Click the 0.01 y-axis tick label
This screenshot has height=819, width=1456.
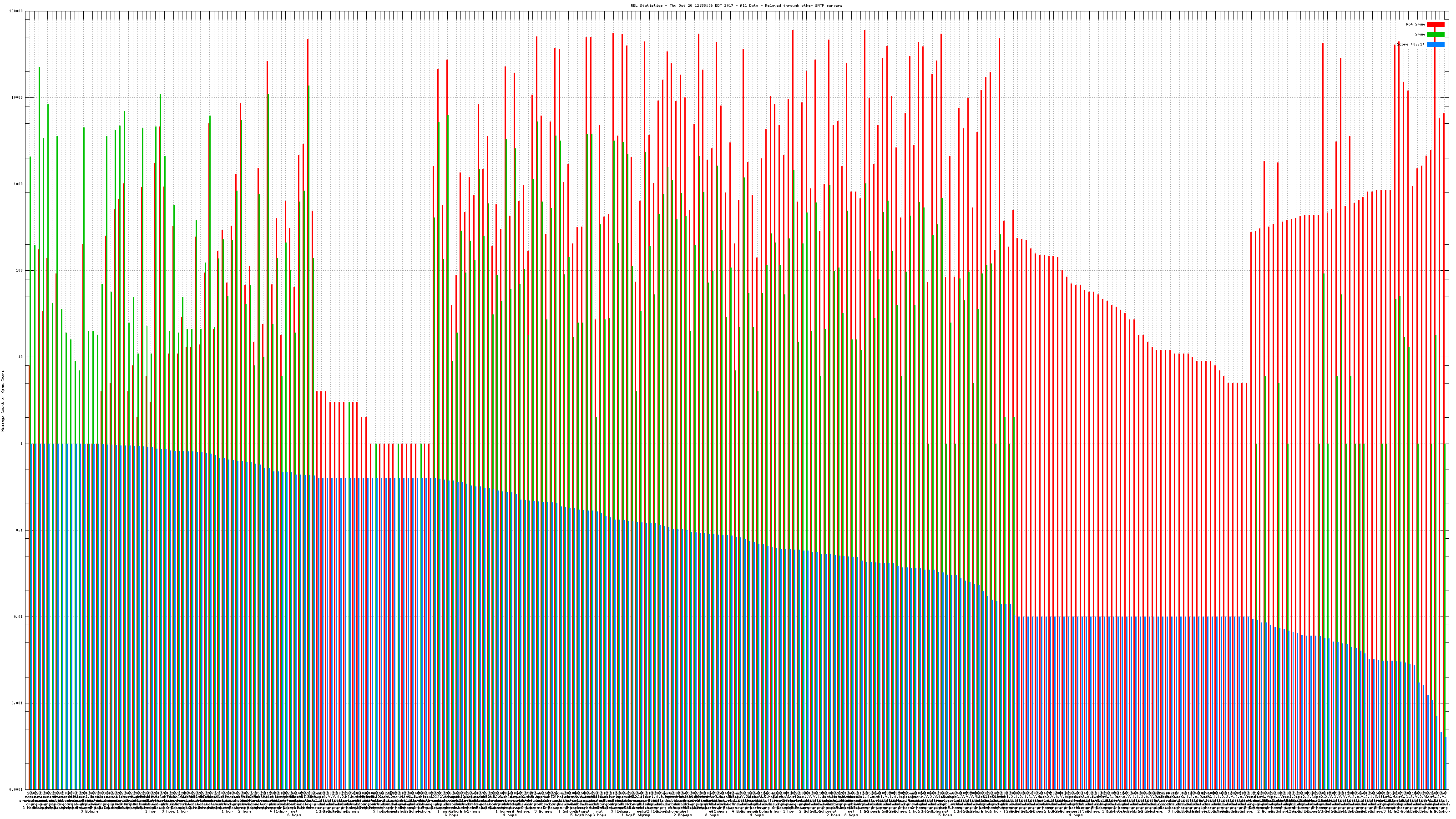tap(19, 617)
